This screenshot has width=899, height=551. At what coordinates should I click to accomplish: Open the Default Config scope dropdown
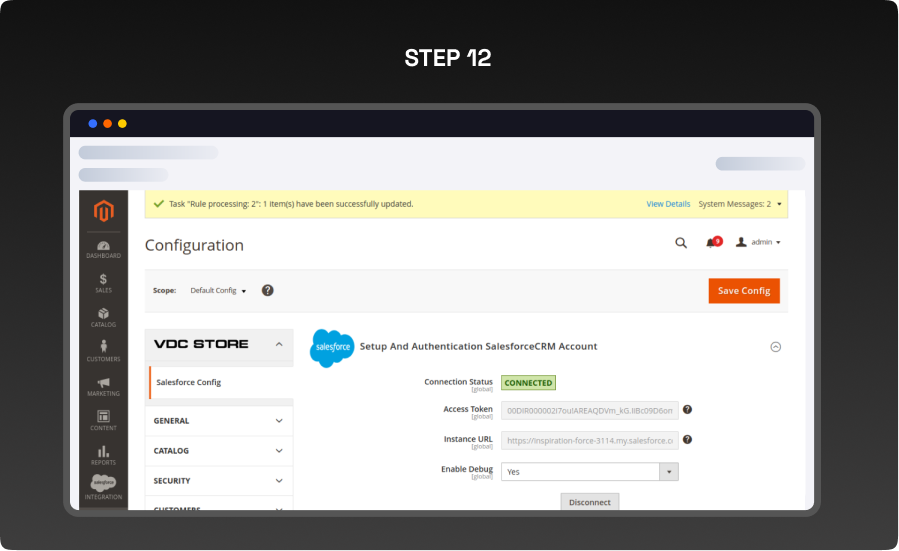218,291
